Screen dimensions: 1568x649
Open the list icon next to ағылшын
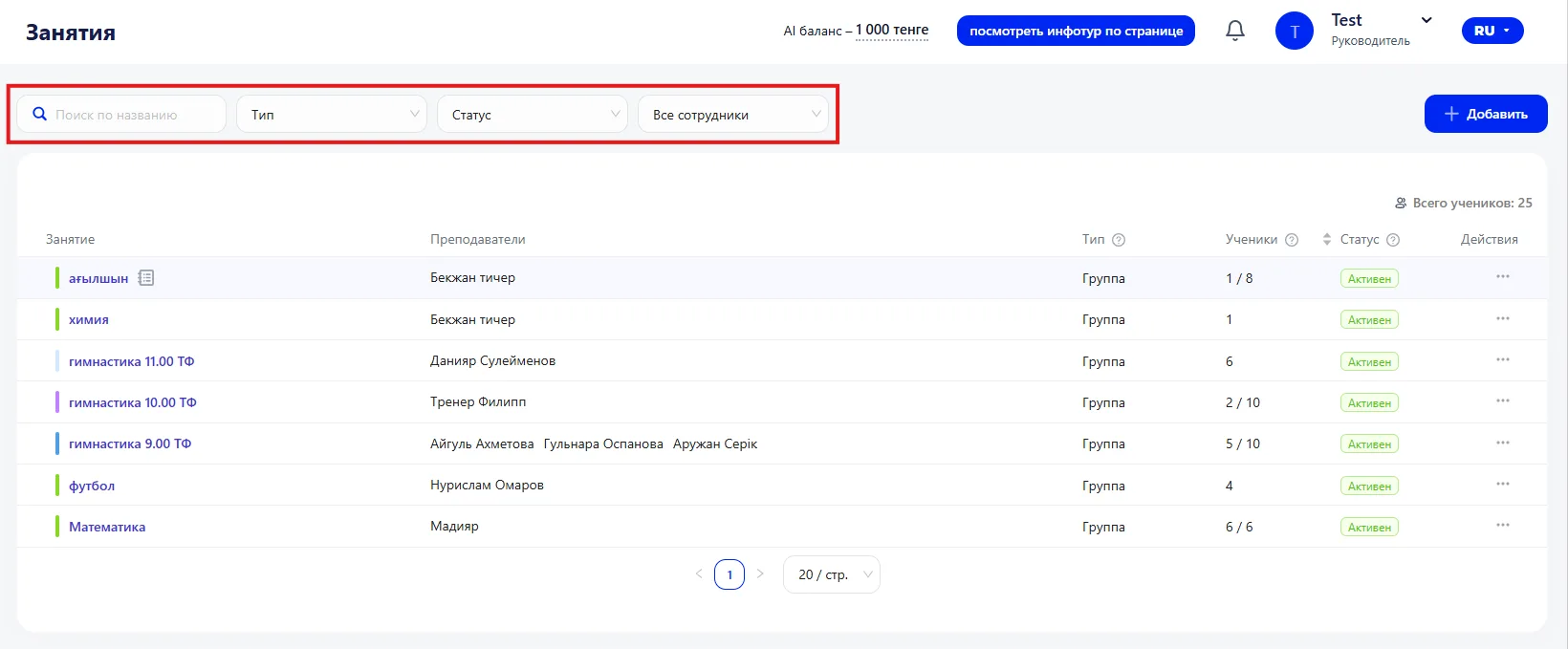click(x=146, y=278)
